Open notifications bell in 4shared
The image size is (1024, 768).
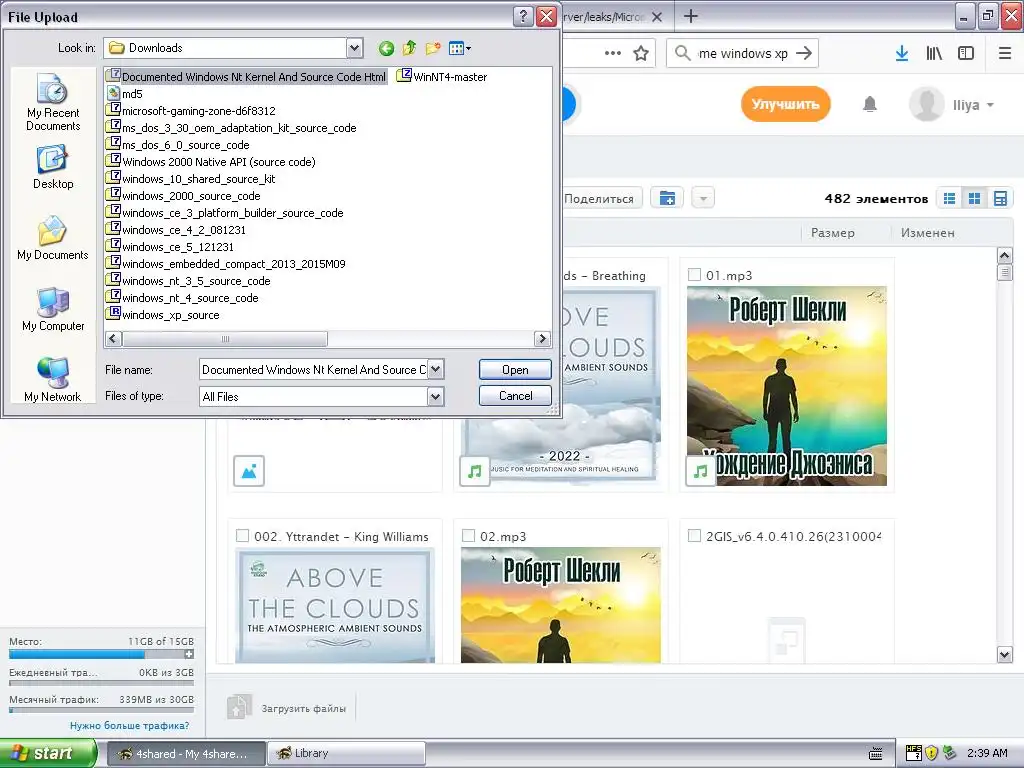[x=869, y=104]
